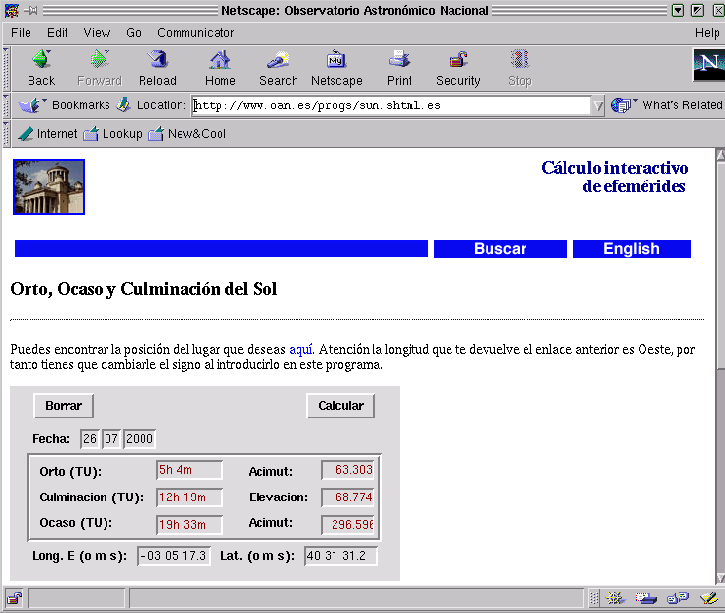Click the vertical page scrollbar
Viewport: 725px width, 613px height.
[x=718, y=450]
